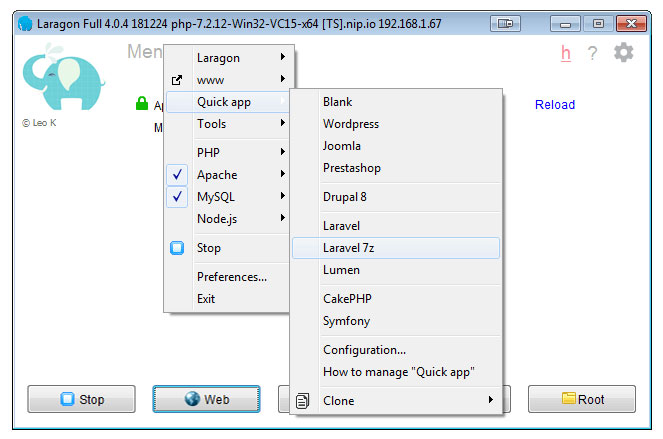
Task: Expand the Tools submenu arrow
Action: point(282,123)
